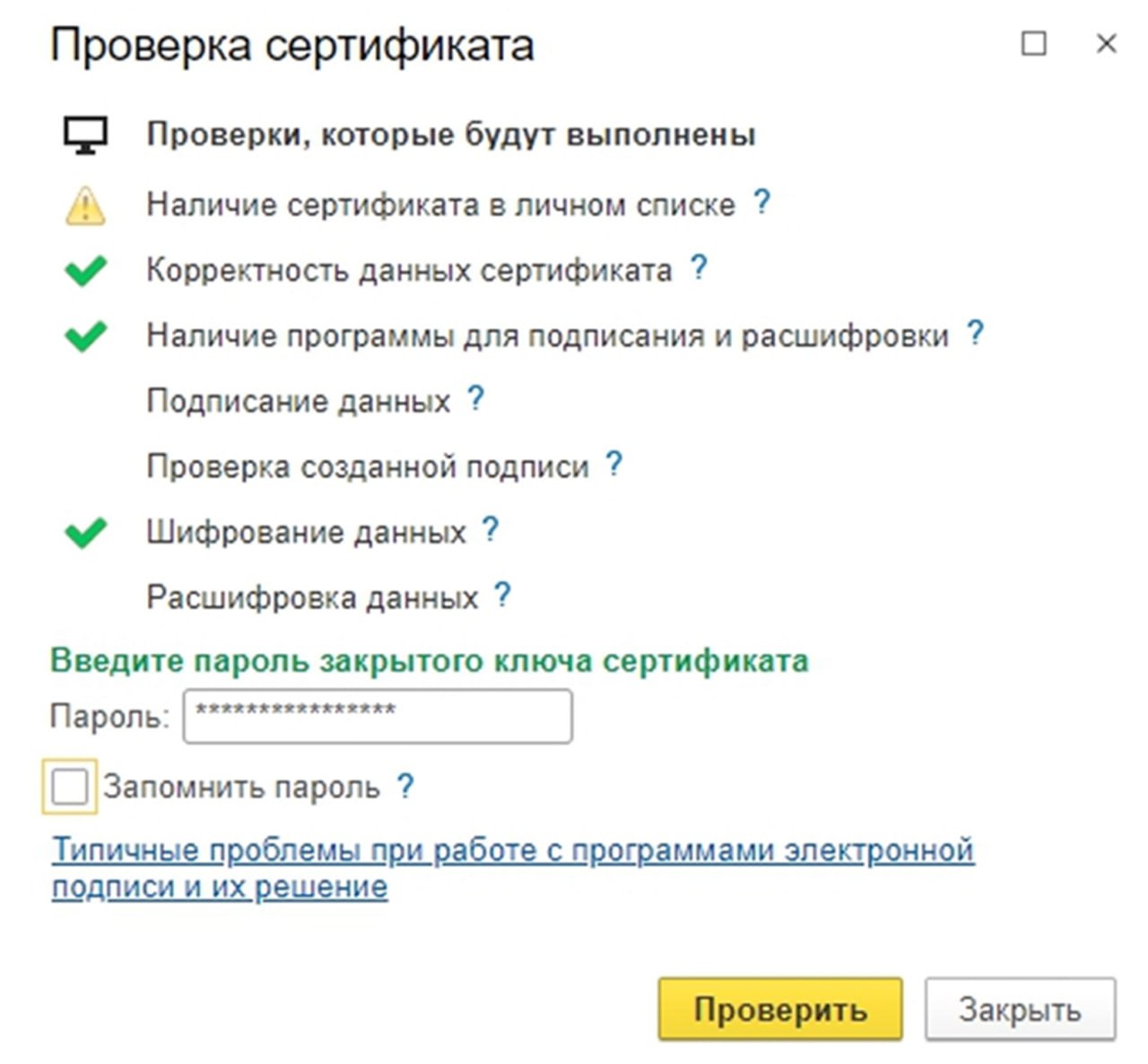Click help mark beside 'Шифрование данных'
Screen dimensions: 1148x1064
tap(490, 529)
